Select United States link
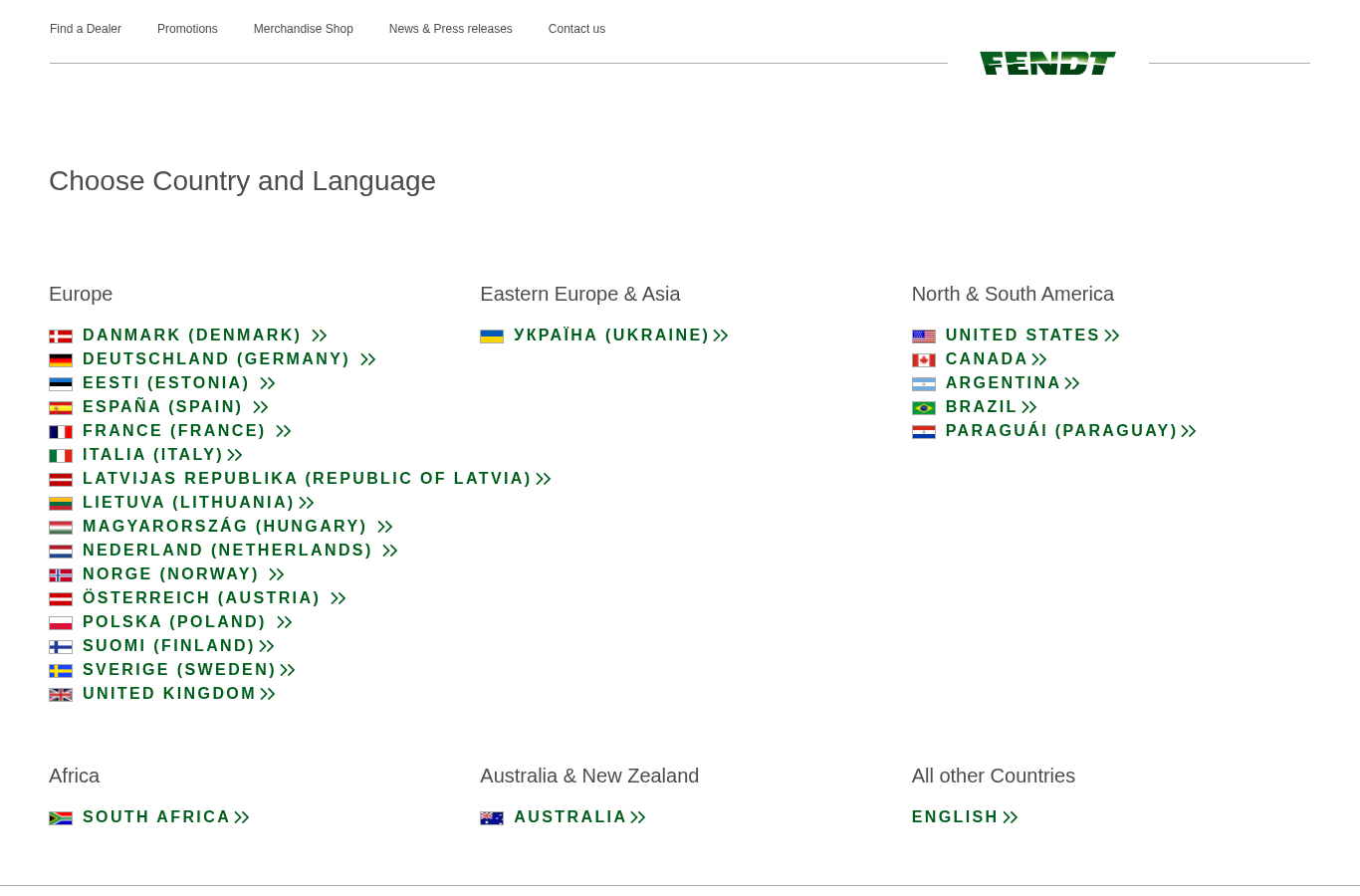 click(x=1032, y=336)
